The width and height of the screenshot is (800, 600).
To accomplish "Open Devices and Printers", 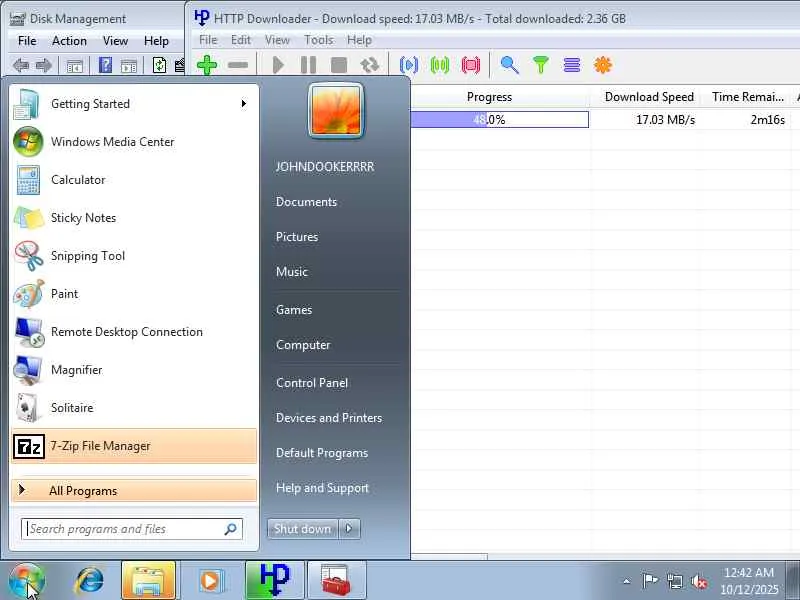I will 329,418.
